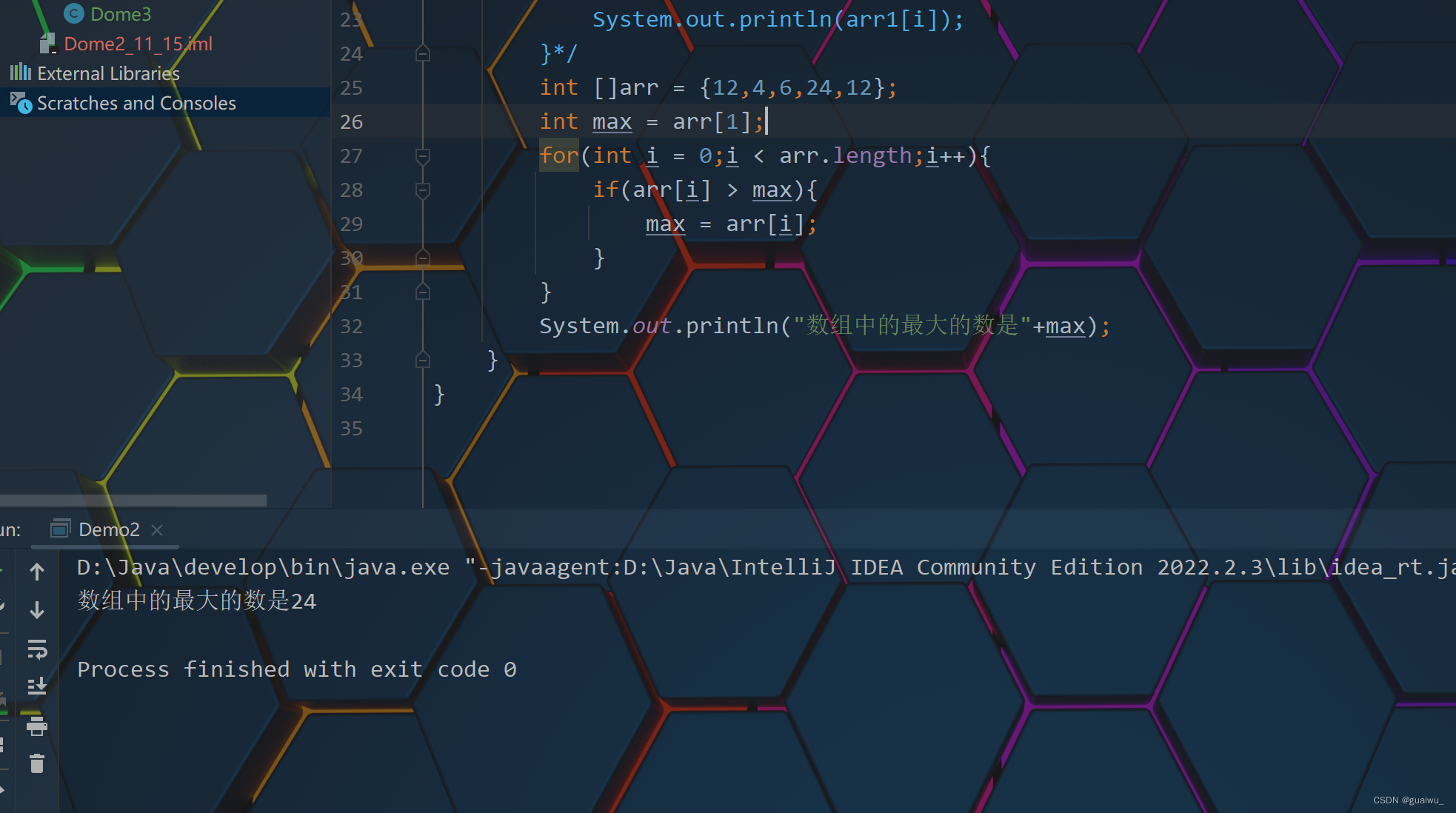The width and height of the screenshot is (1456, 813).
Task: Open Scratches and Consoles node
Action: pos(136,103)
